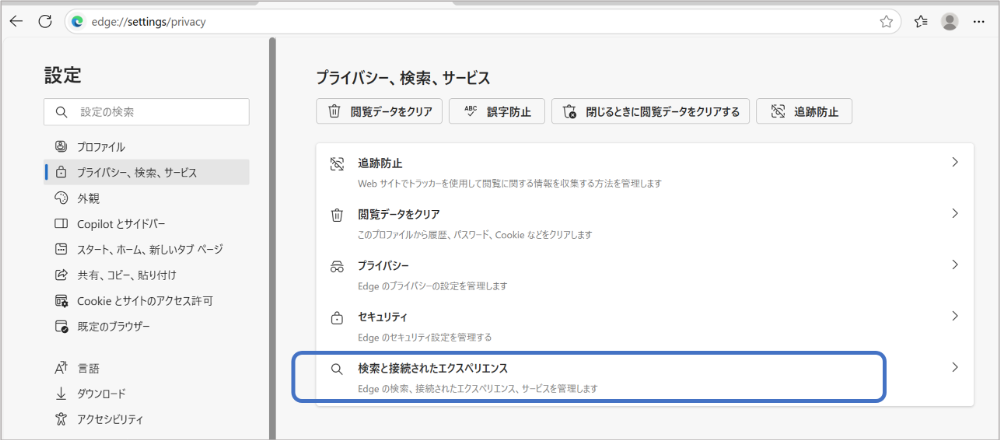
Task: Click the 閲覧データをクリア shortcut button
Action: pos(379,112)
